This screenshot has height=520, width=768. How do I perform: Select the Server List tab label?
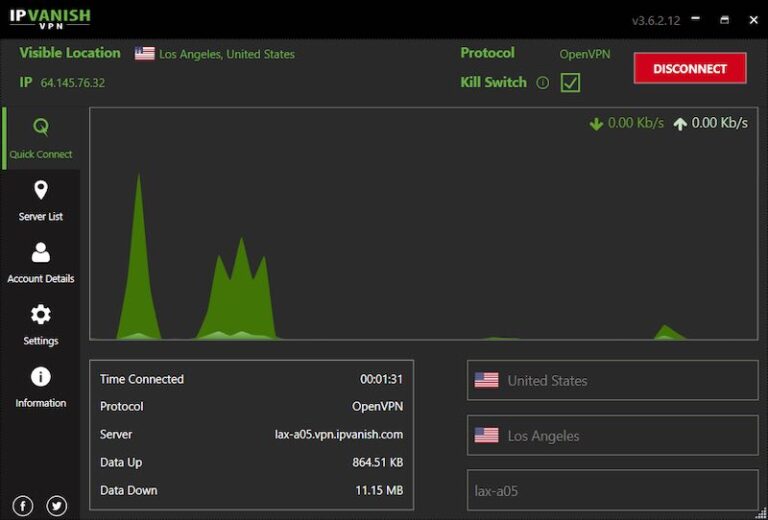click(x=41, y=217)
